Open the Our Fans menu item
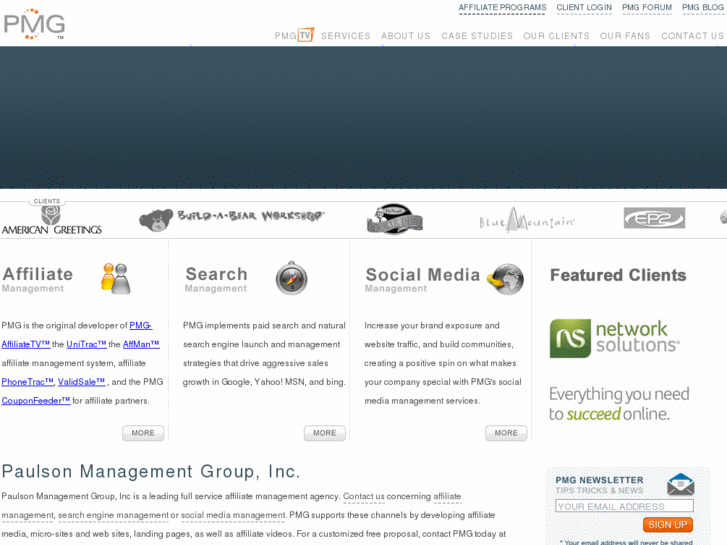 click(625, 36)
